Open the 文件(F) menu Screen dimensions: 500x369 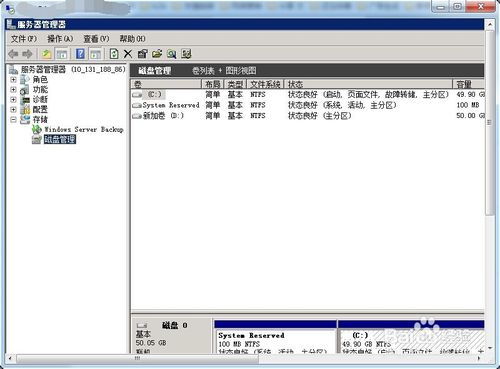point(24,39)
